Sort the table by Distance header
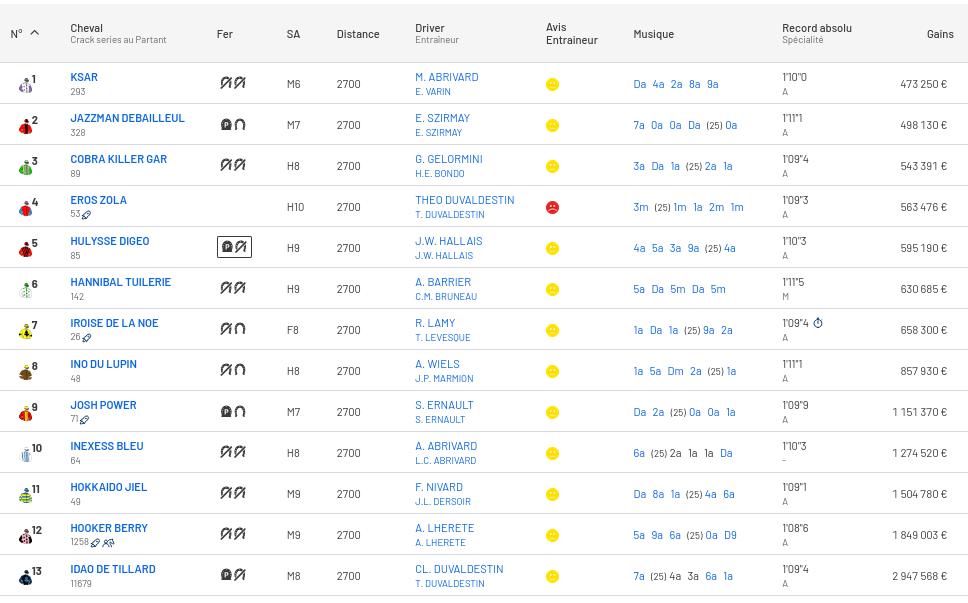 coord(357,34)
